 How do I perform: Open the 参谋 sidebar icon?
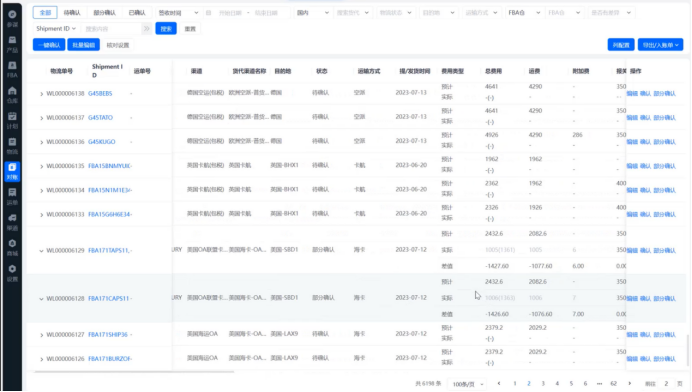(12, 18)
